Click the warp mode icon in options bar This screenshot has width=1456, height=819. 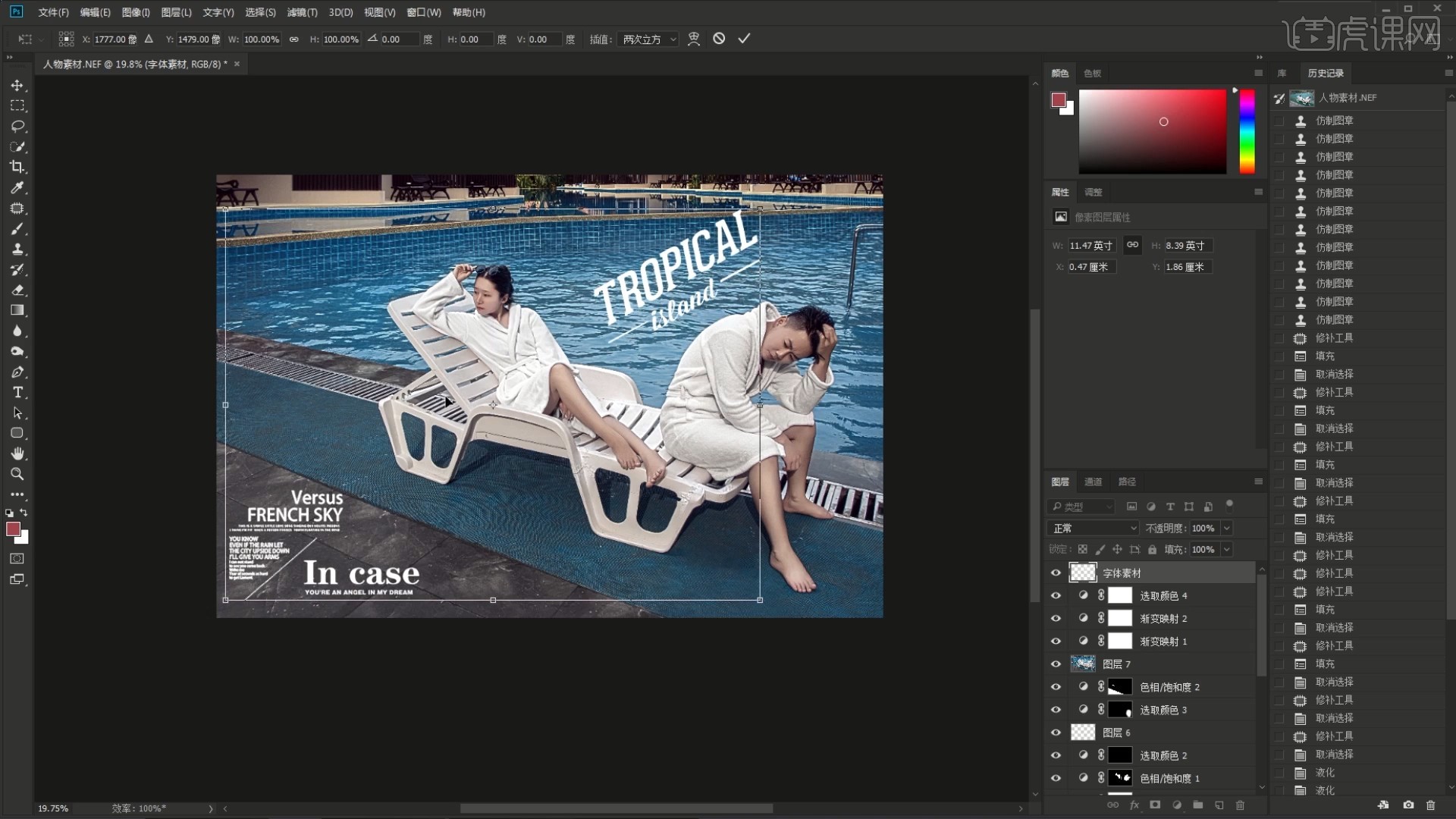(x=693, y=39)
